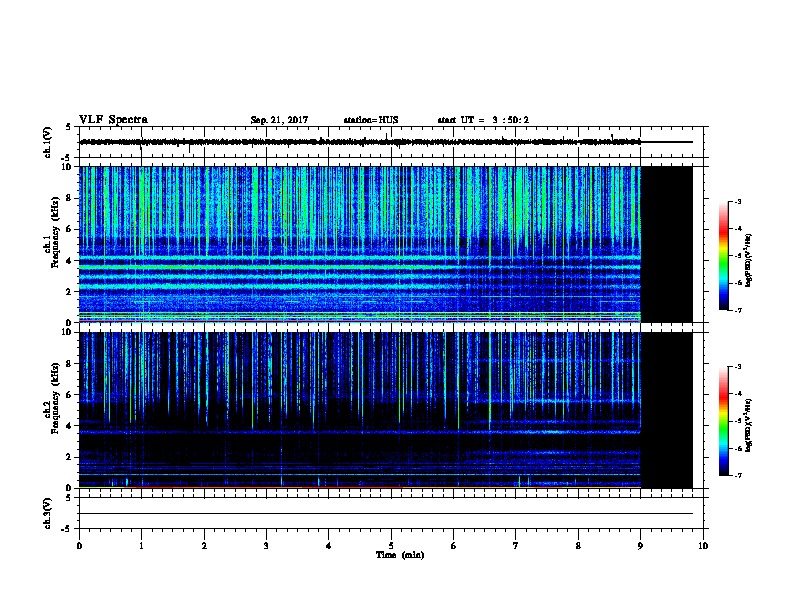Click the "start UT = 3 : 50: 2" text

(x=483, y=120)
